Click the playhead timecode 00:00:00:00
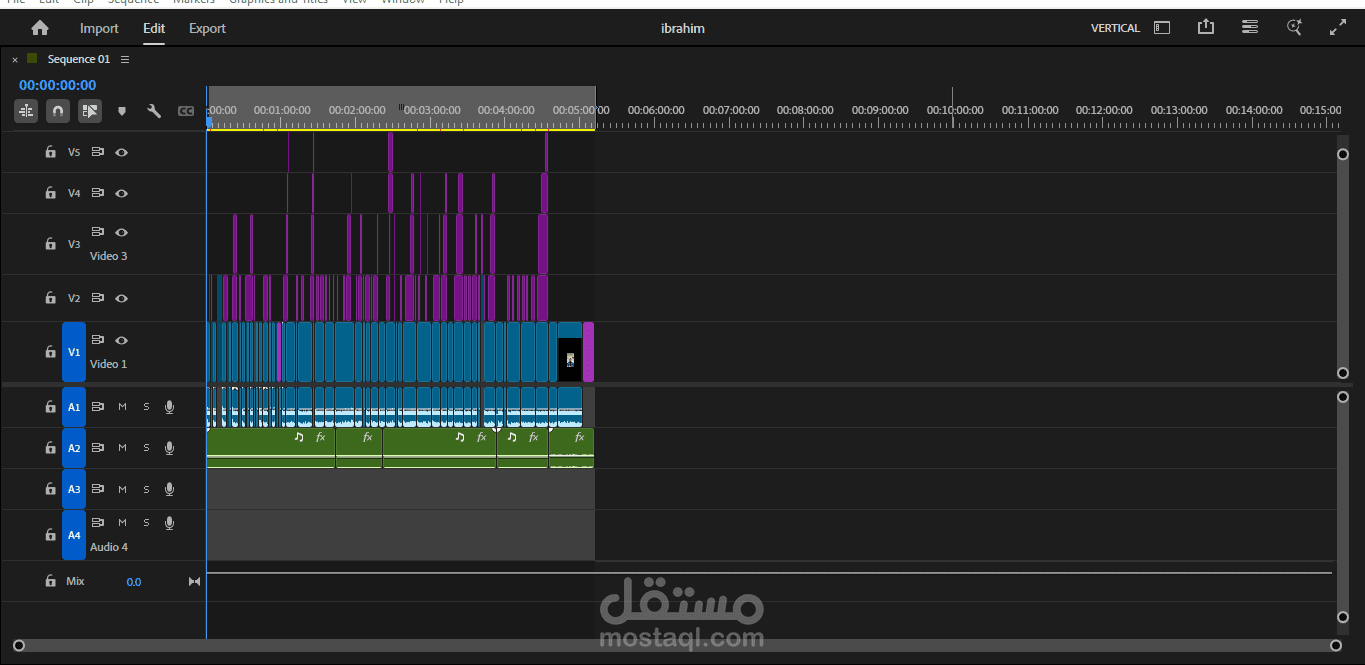 point(58,85)
